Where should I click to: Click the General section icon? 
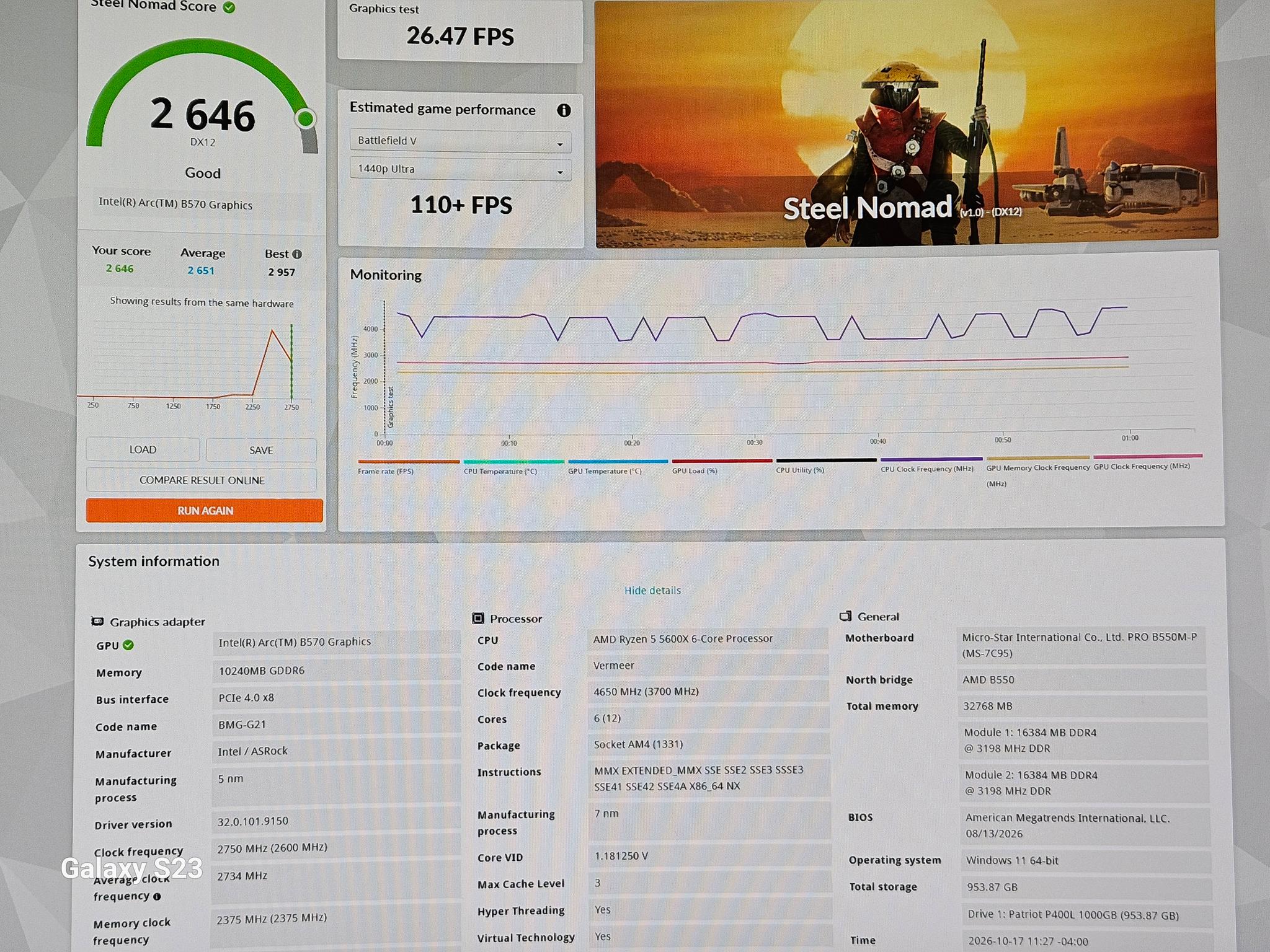pos(845,616)
